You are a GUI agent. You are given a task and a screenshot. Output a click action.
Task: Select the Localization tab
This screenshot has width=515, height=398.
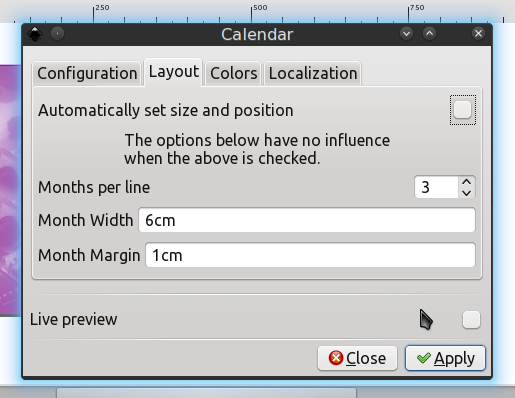point(313,73)
